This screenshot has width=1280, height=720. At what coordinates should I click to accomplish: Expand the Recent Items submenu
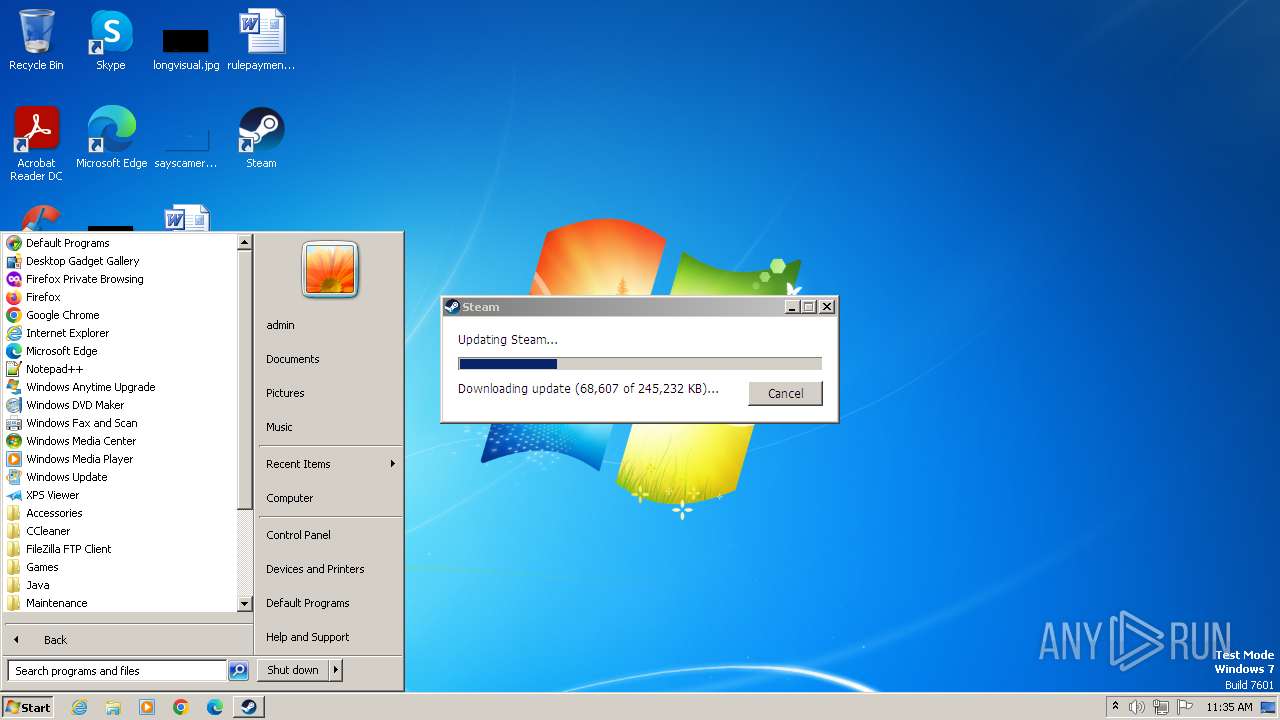pyautogui.click(x=330, y=464)
